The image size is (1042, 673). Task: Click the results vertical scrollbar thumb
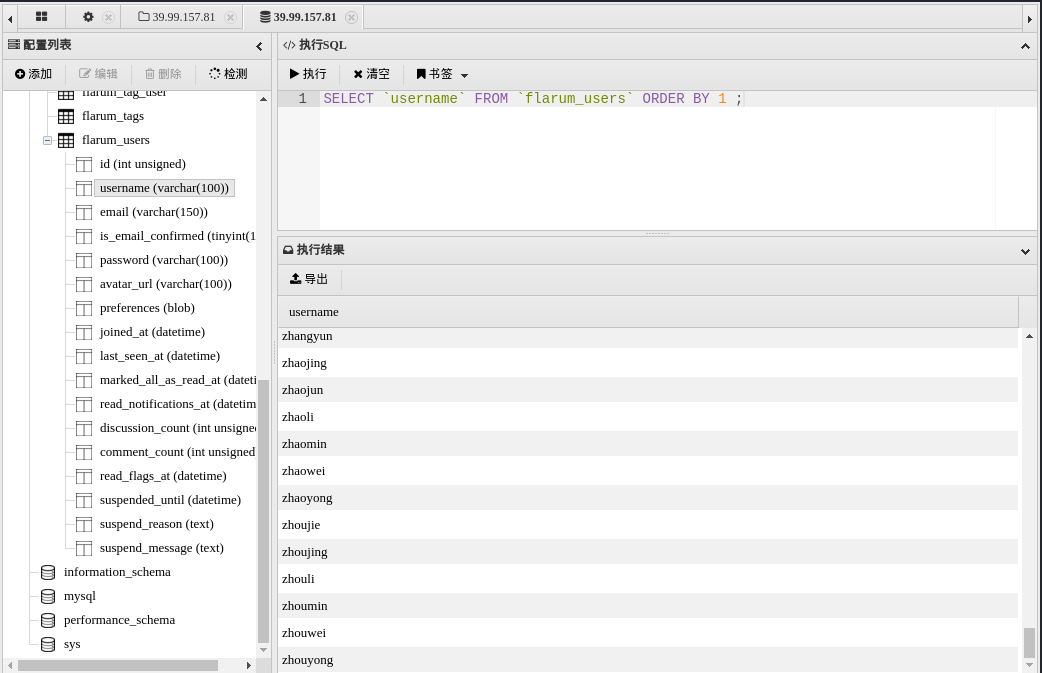(x=1029, y=642)
